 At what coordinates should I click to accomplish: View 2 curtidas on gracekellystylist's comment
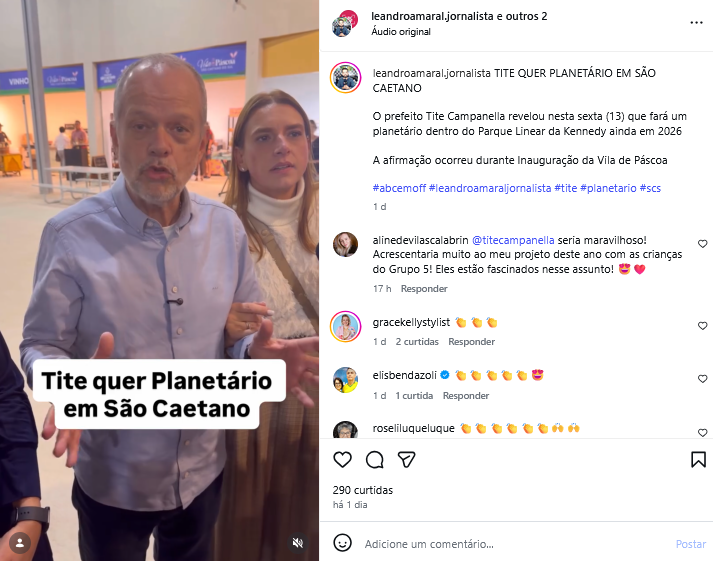417,341
